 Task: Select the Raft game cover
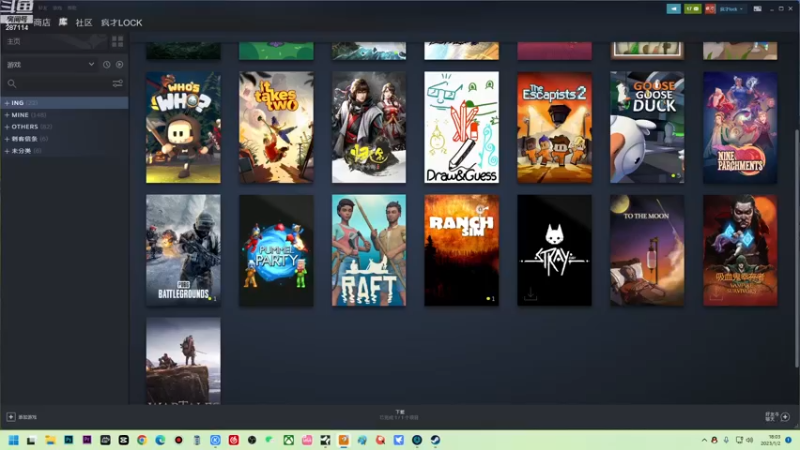(x=369, y=250)
